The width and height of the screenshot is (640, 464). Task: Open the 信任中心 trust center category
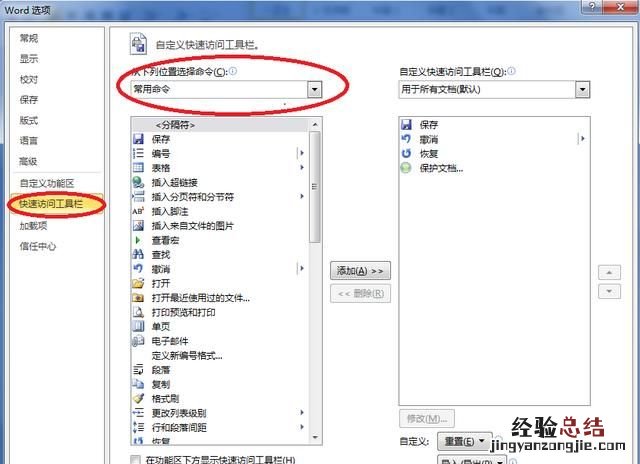click(38, 246)
